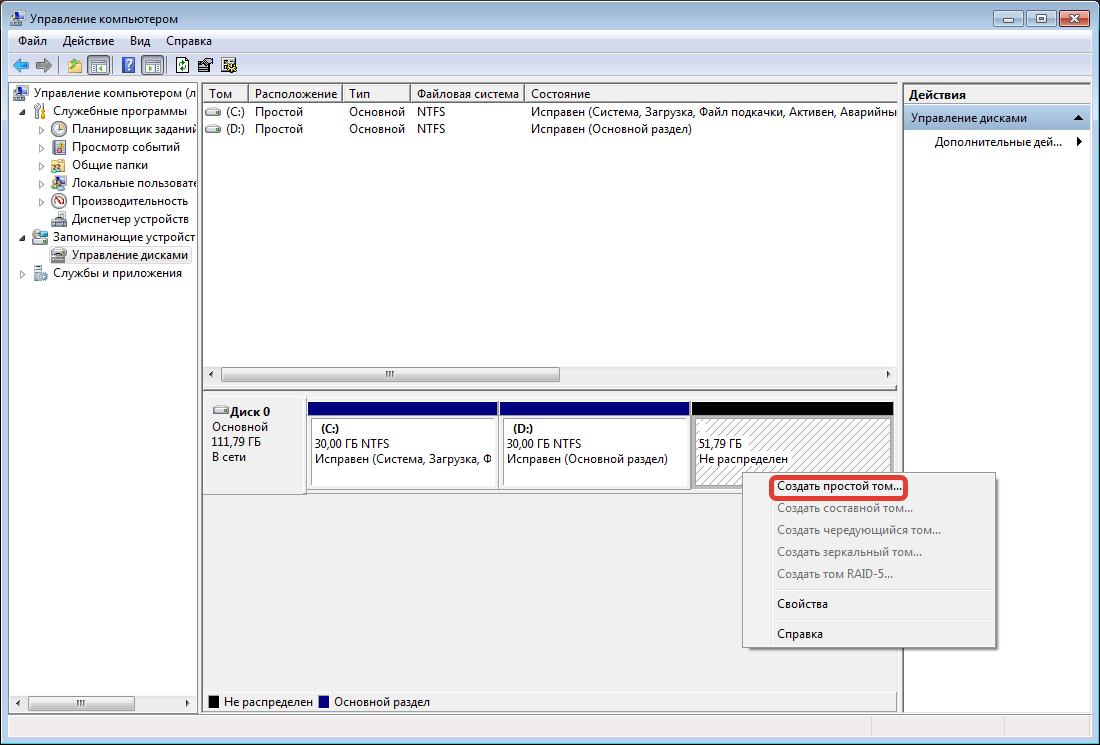Collapse the Служебные программы tree node
The image size is (1100, 745).
pos(23,111)
